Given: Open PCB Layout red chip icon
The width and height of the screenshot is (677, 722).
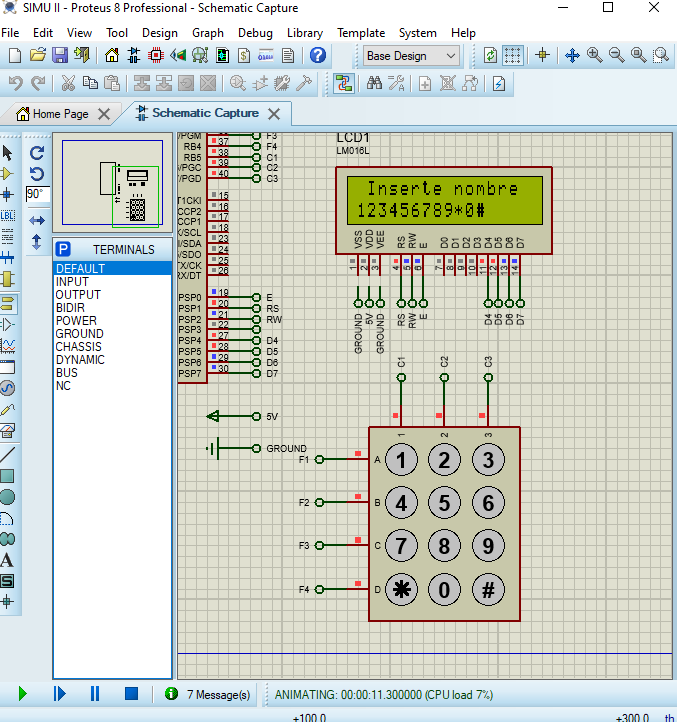Looking at the screenshot, I should (x=156, y=56).
